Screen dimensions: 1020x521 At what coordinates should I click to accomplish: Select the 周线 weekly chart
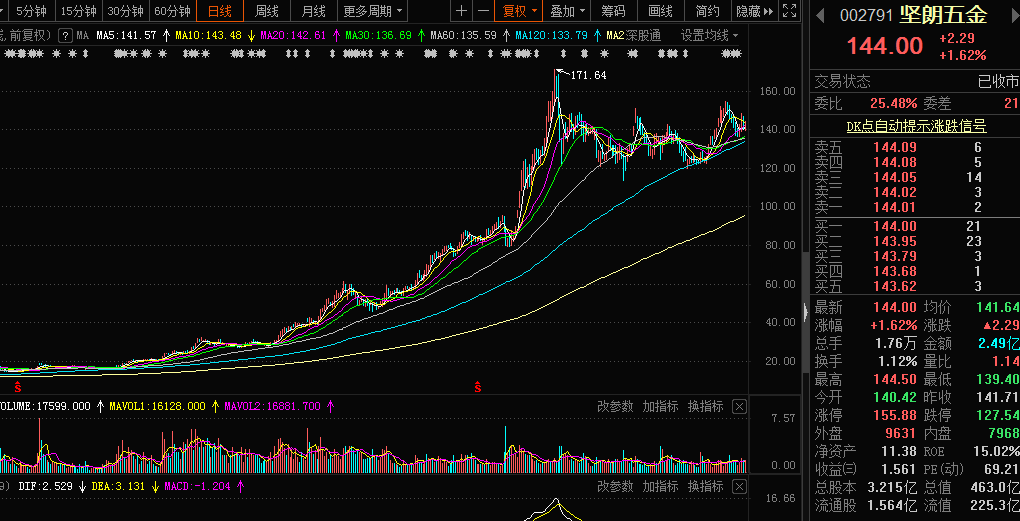click(x=266, y=11)
